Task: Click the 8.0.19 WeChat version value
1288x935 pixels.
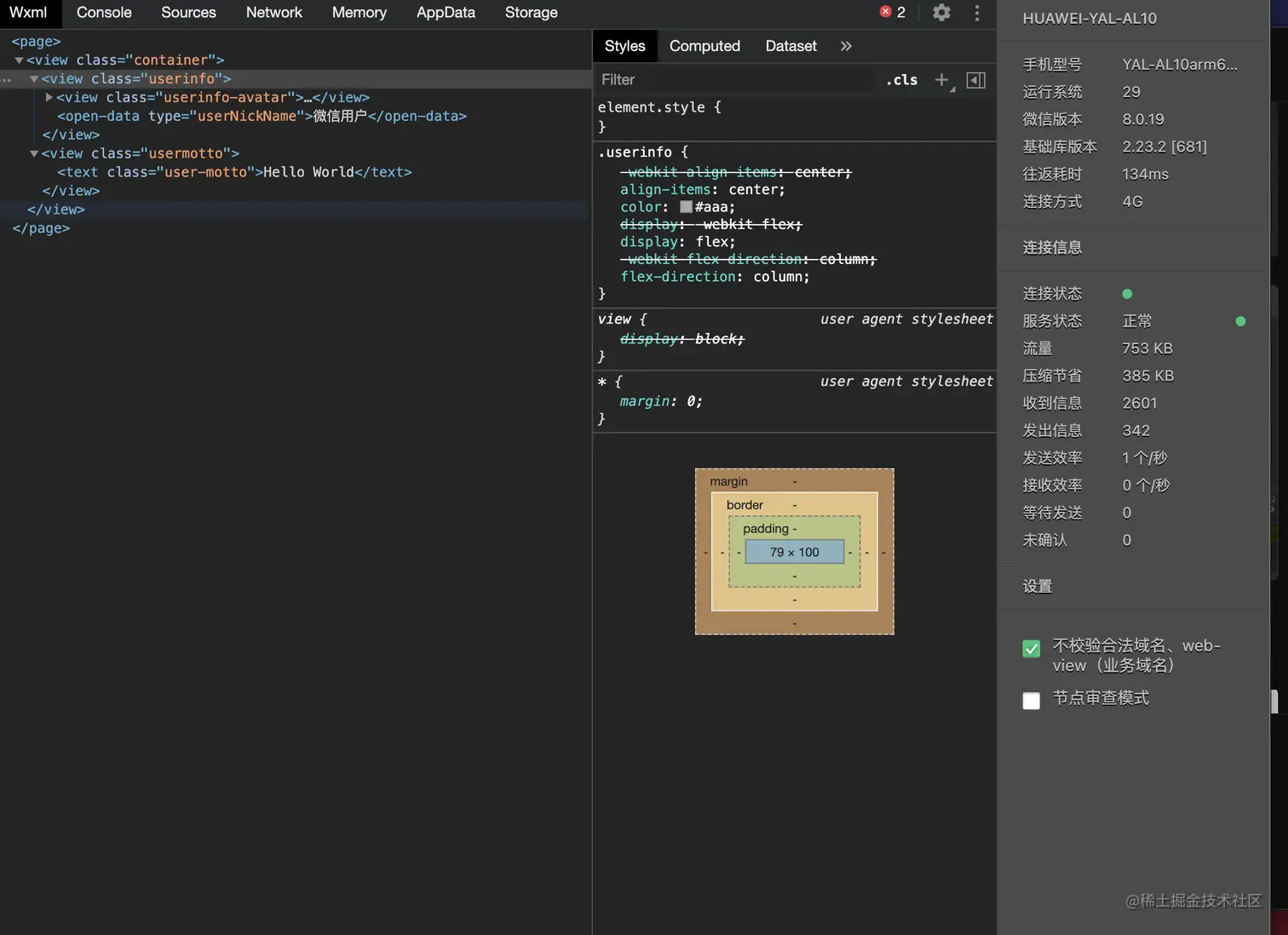Action: [x=1143, y=119]
